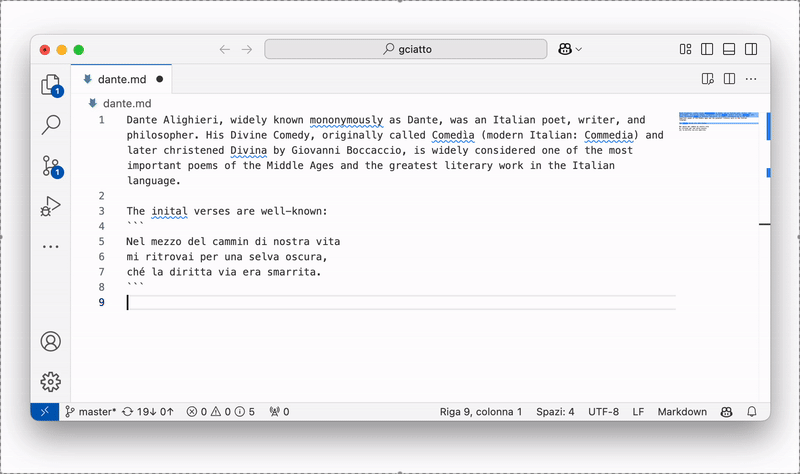Click the underlined word Commedia

[609, 135]
